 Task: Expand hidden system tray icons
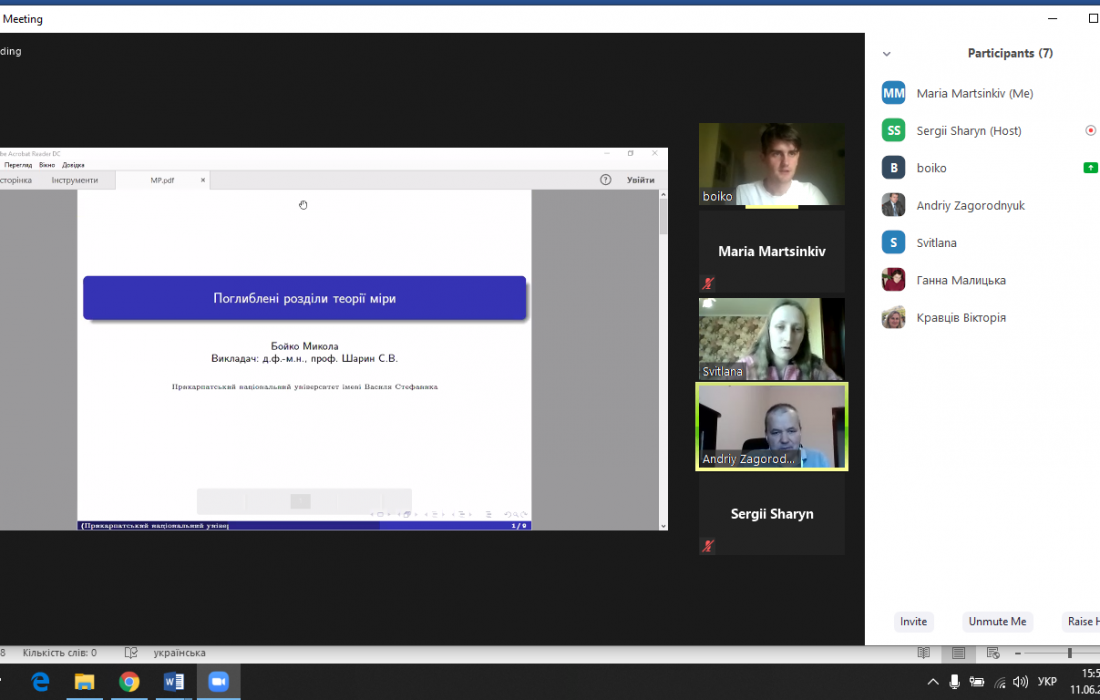932,682
